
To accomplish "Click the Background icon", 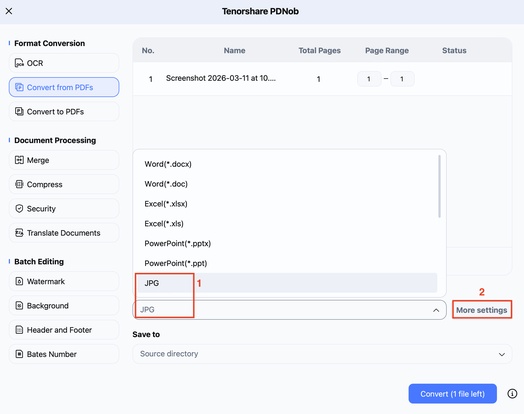I will point(19,305).
